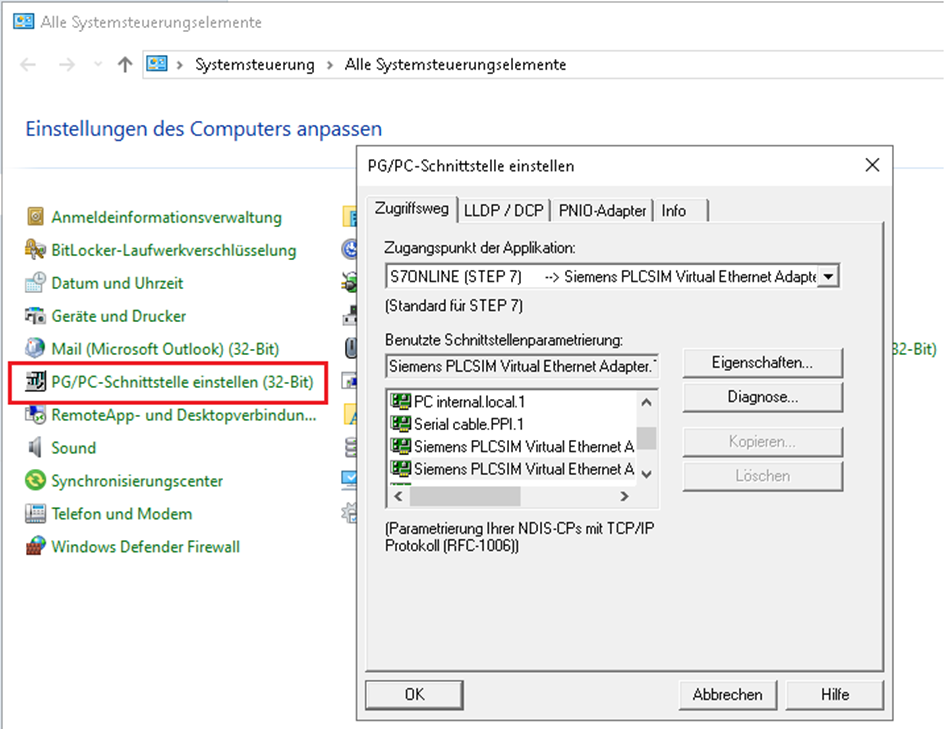Open Geräte und Drucker link
The height and width of the screenshot is (729, 945).
[119, 316]
